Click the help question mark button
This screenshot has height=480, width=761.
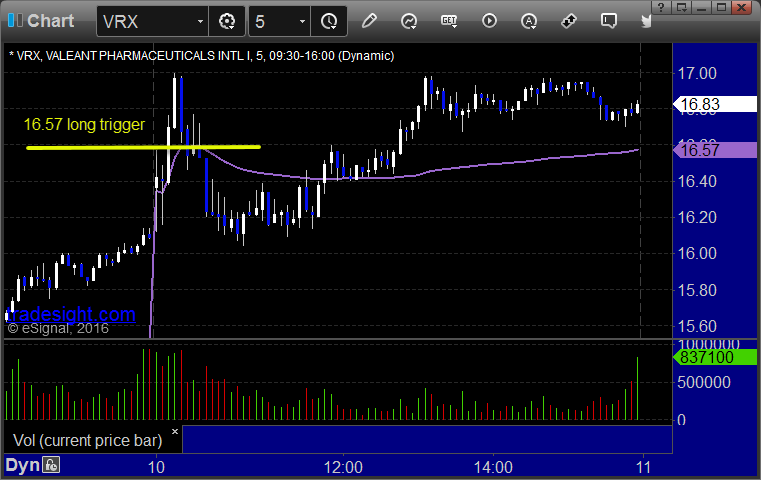tap(661, 7)
